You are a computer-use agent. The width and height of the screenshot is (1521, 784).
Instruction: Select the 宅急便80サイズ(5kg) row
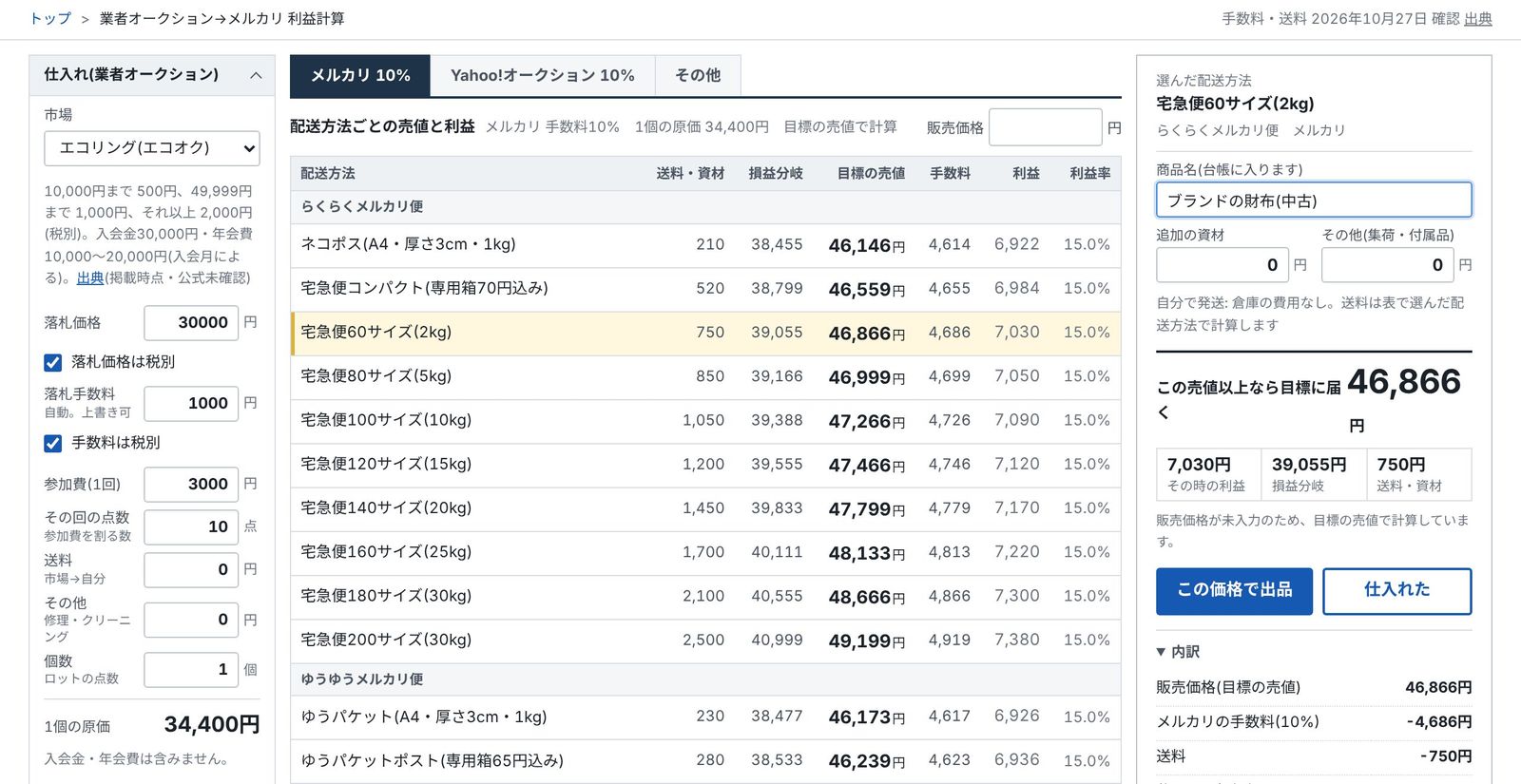coord(705,377)
